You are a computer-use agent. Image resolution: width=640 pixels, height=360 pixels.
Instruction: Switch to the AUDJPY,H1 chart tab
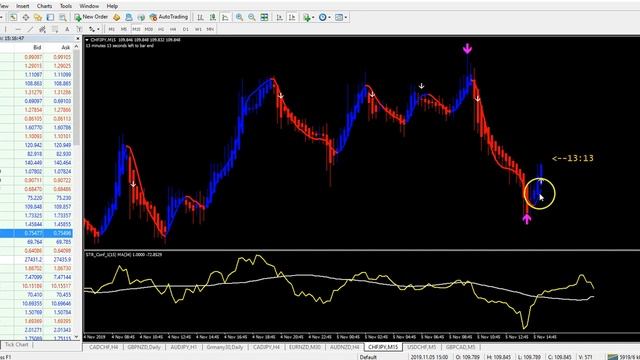[x=184, y=347]
